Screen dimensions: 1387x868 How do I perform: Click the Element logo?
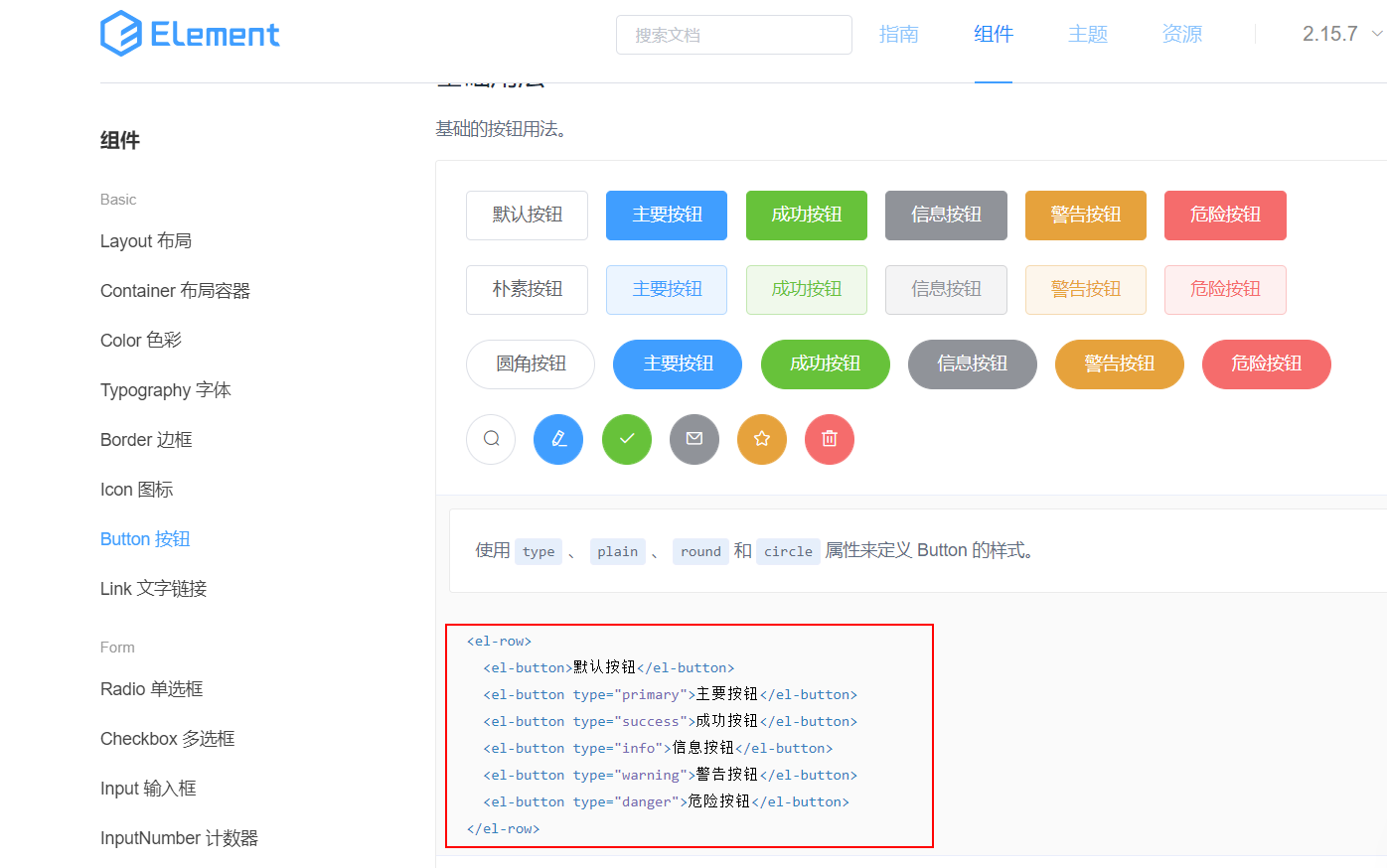(190, 34)
